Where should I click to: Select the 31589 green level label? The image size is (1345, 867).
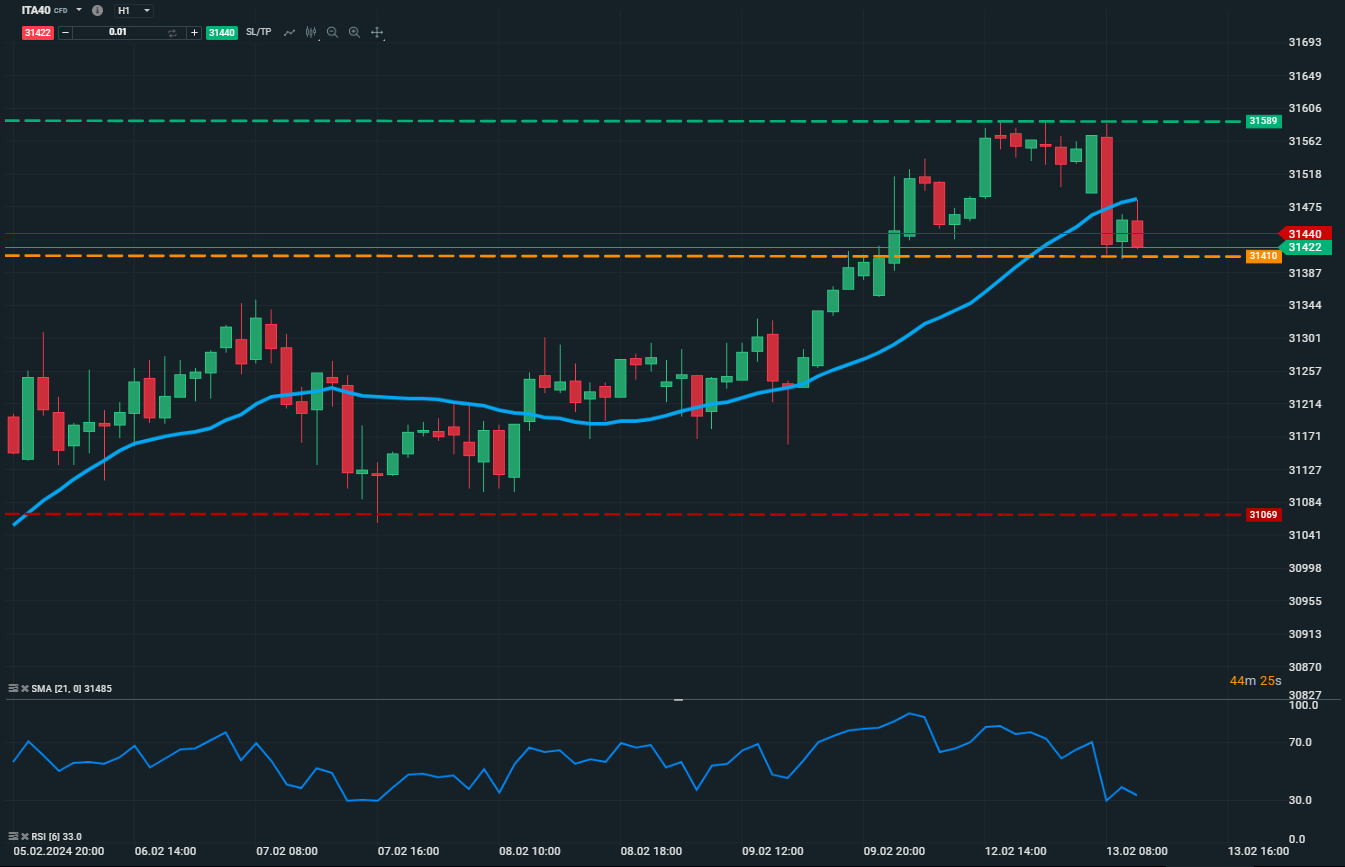1263,121
